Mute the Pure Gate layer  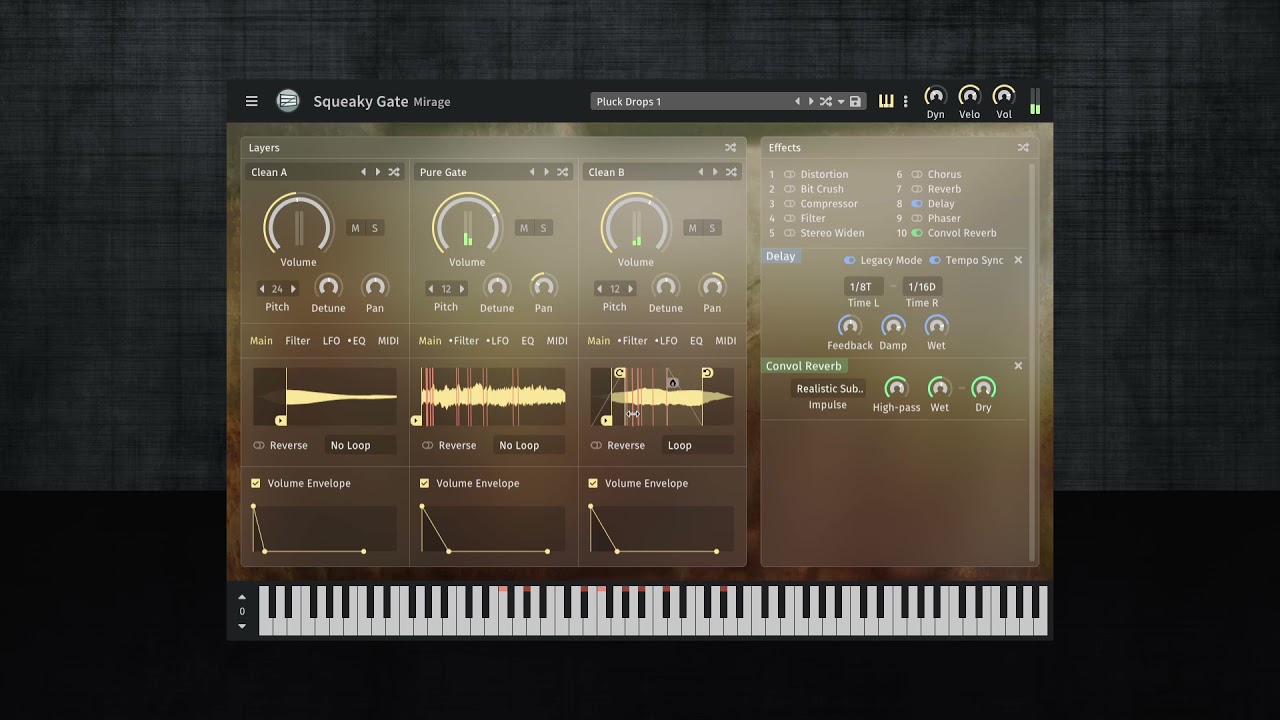click(x=523, y=228)
